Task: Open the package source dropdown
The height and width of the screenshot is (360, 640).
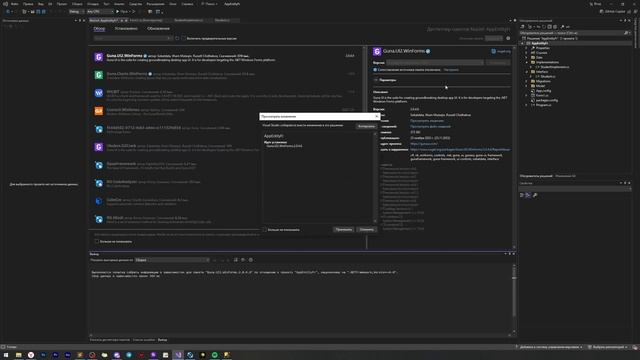Action: (x=494, y=38)
